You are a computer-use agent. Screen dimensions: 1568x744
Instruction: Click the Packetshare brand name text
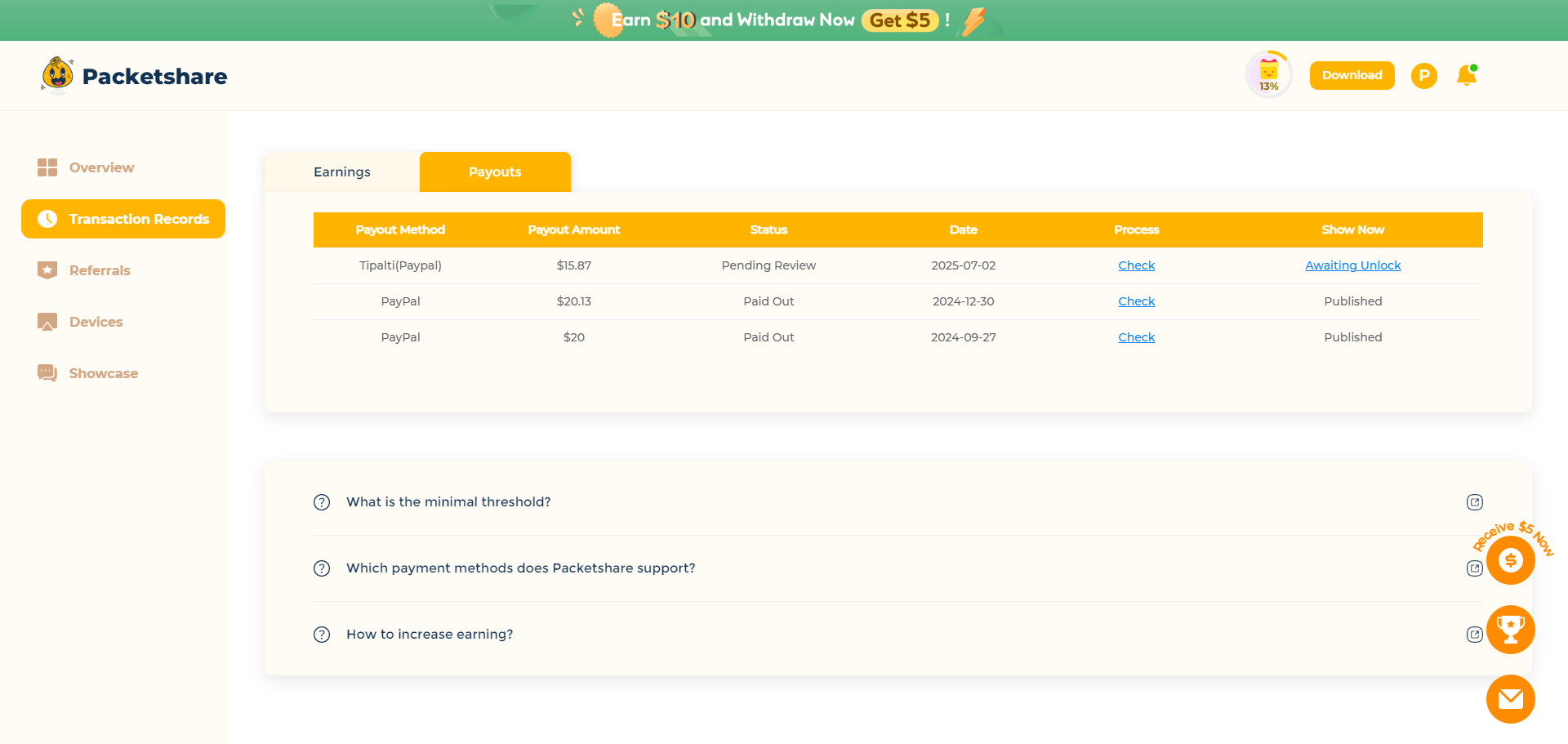tap(154, 76)
